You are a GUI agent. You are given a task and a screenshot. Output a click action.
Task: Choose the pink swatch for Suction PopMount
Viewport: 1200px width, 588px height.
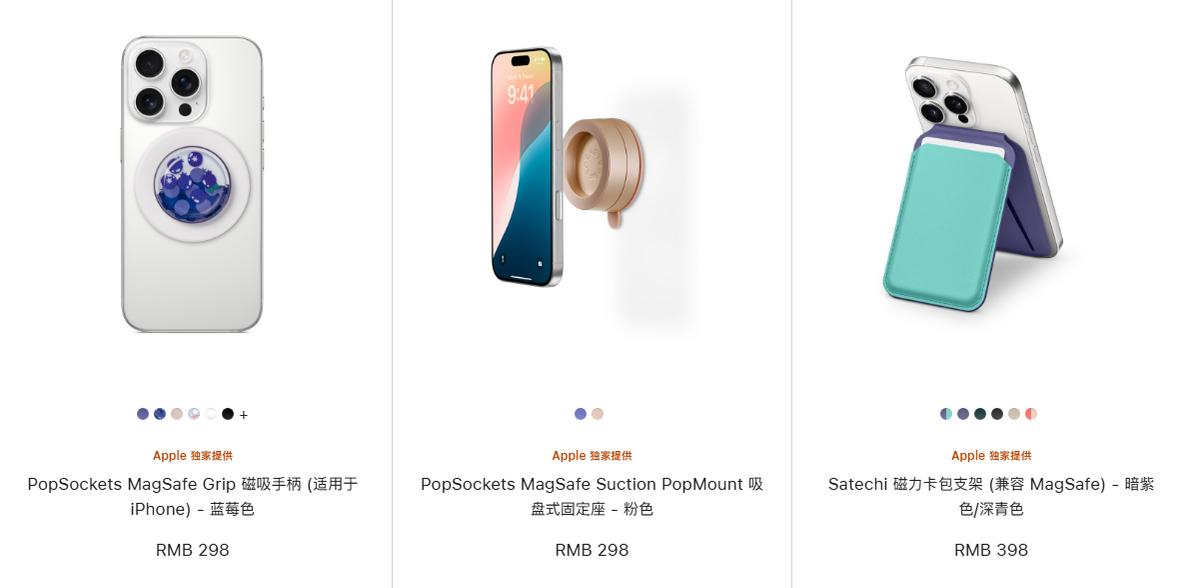pyautogui.click(x=597, y=414)
